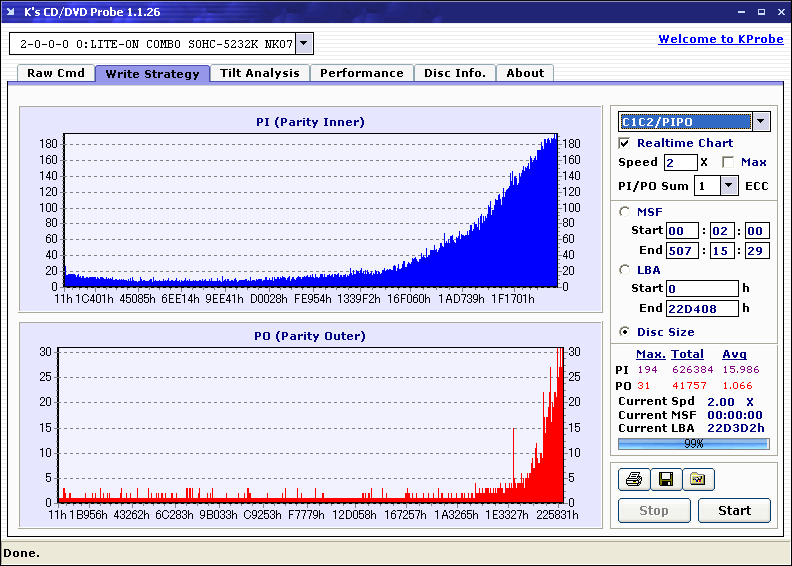Switch to the Write Strategy tab

(x=153, y=74)
